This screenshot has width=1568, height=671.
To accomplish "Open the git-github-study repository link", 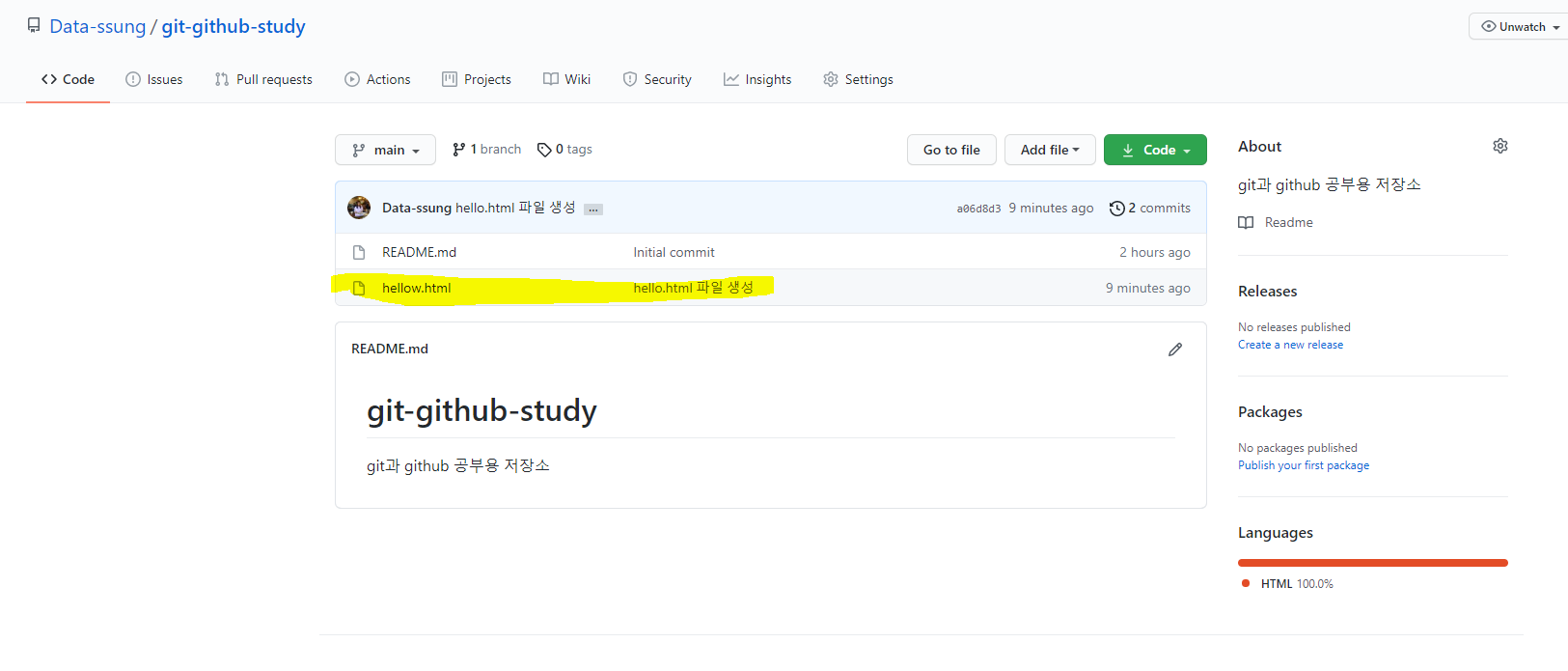I will pyautogui.click(x=234, y=26).
